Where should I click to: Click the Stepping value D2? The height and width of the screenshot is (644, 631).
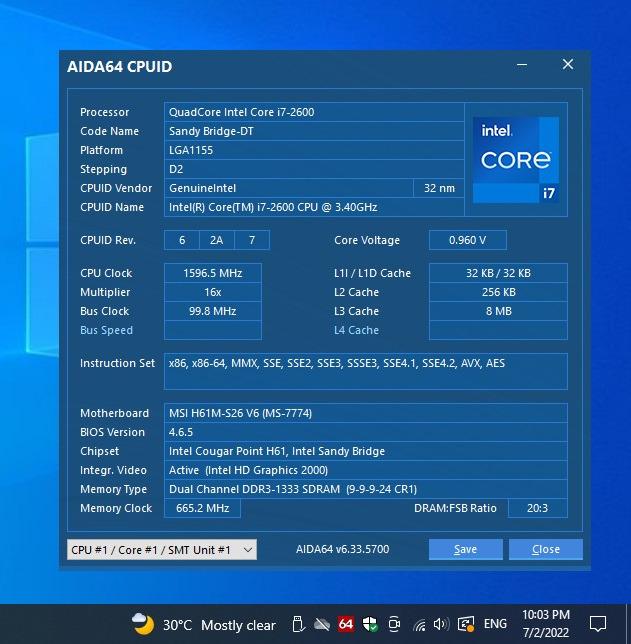(314, 169)
